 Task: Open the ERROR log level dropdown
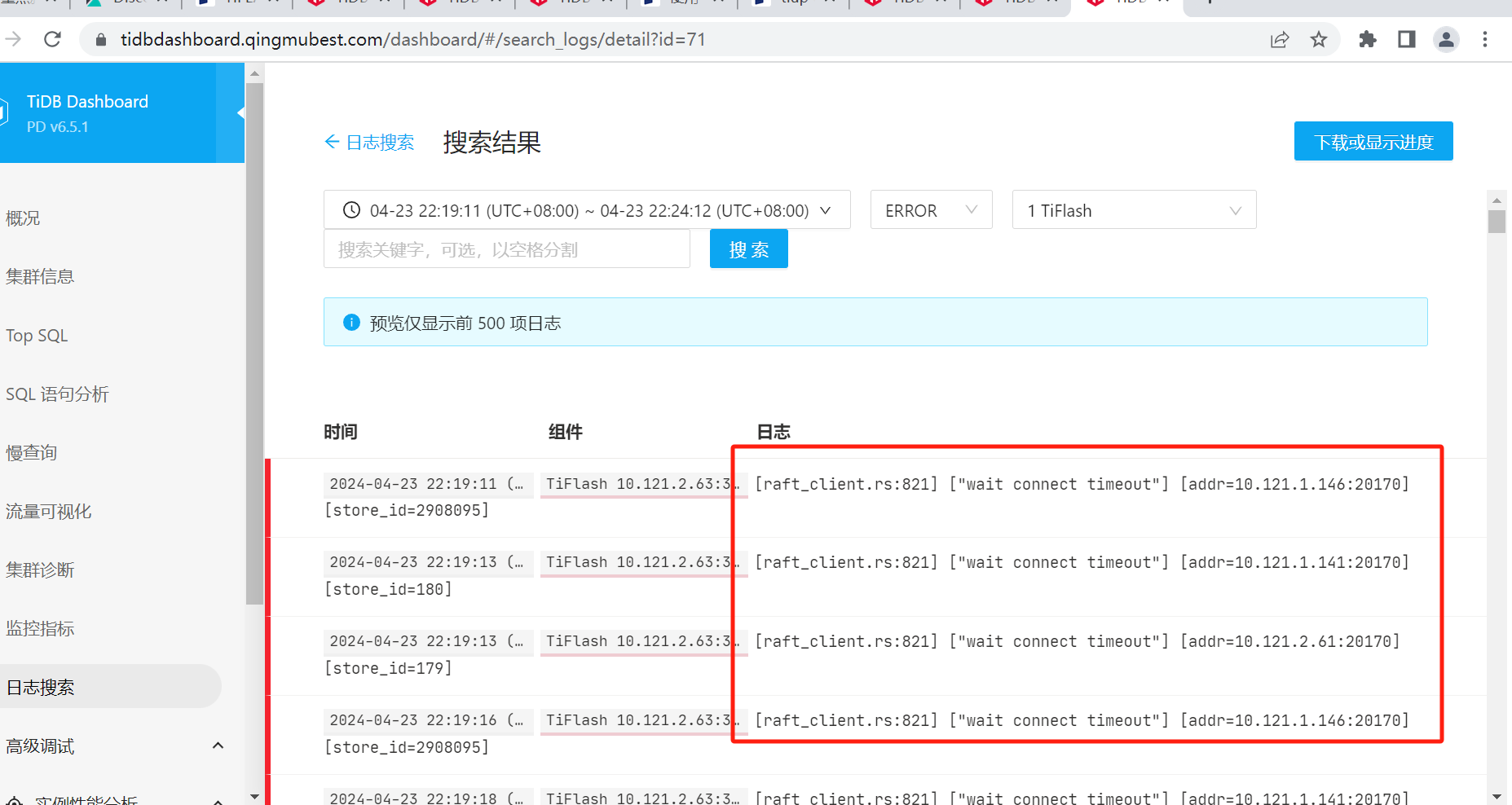point(931,210)
